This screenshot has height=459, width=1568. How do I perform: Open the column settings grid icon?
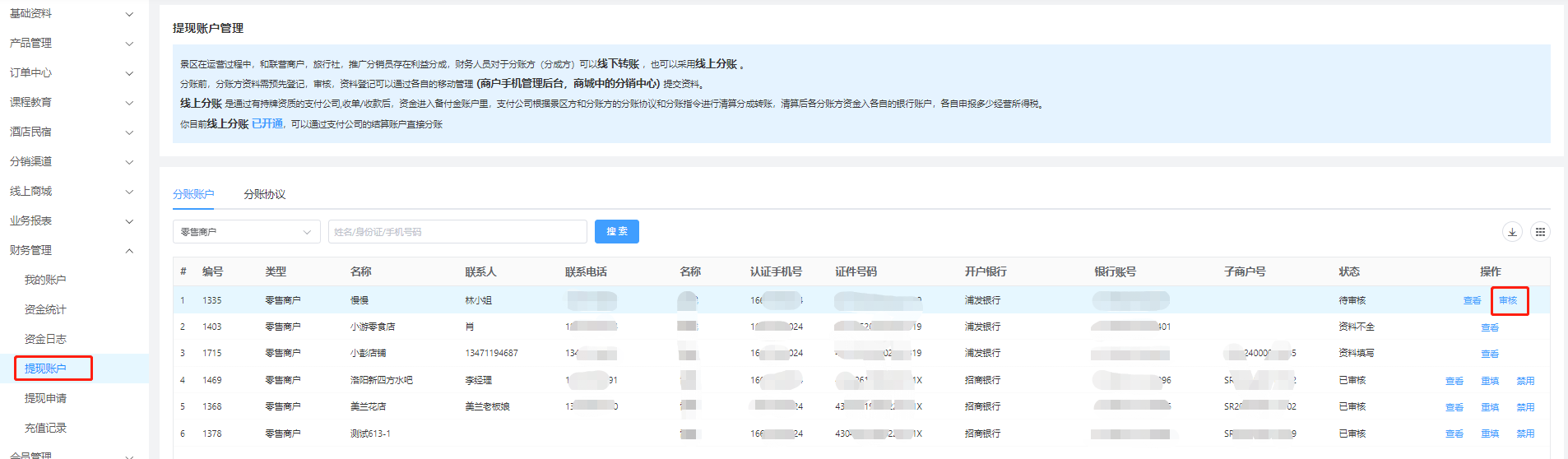pos(1540,232)
